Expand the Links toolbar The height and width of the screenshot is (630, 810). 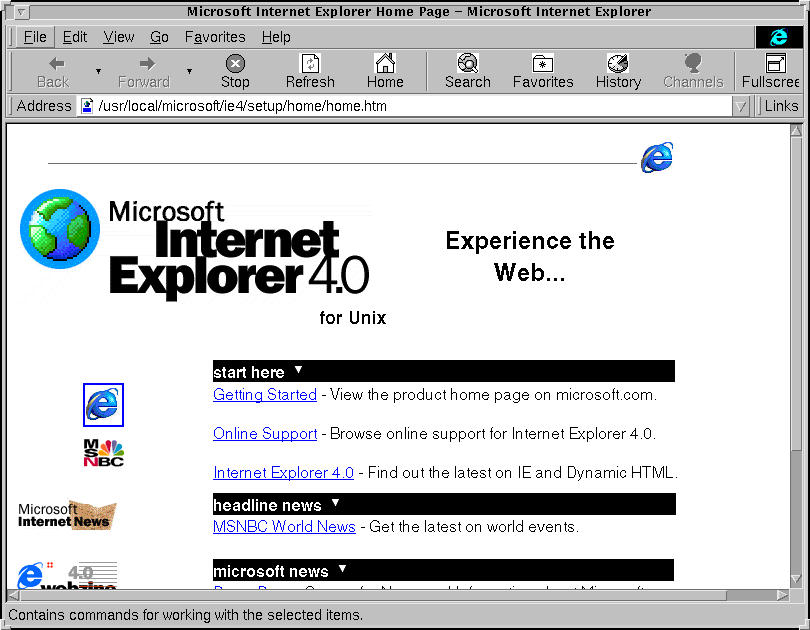[781, 106]
